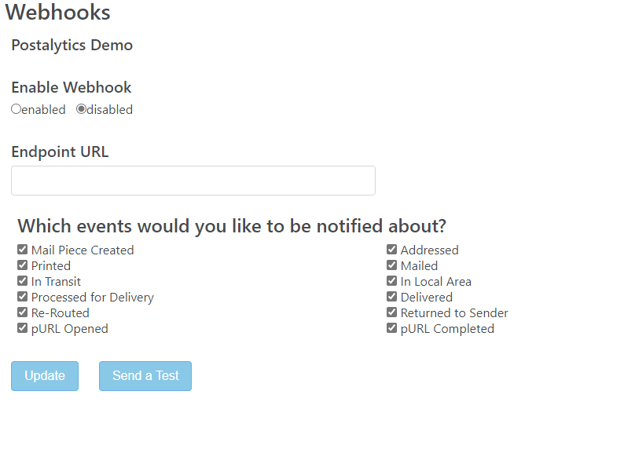
Task: Uncheck Returned to Sender checkbox
Action: [x=392, y=312]
